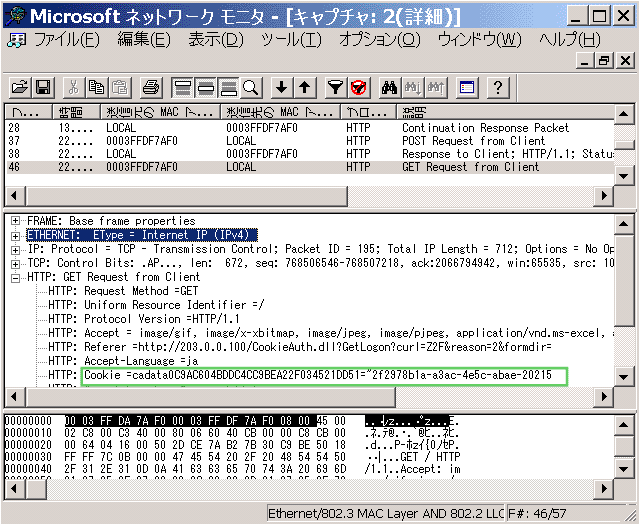The height and width of the screenshot is (524, 639).
Task: Click the Find binoculars icon
Action: pos(389,88)
